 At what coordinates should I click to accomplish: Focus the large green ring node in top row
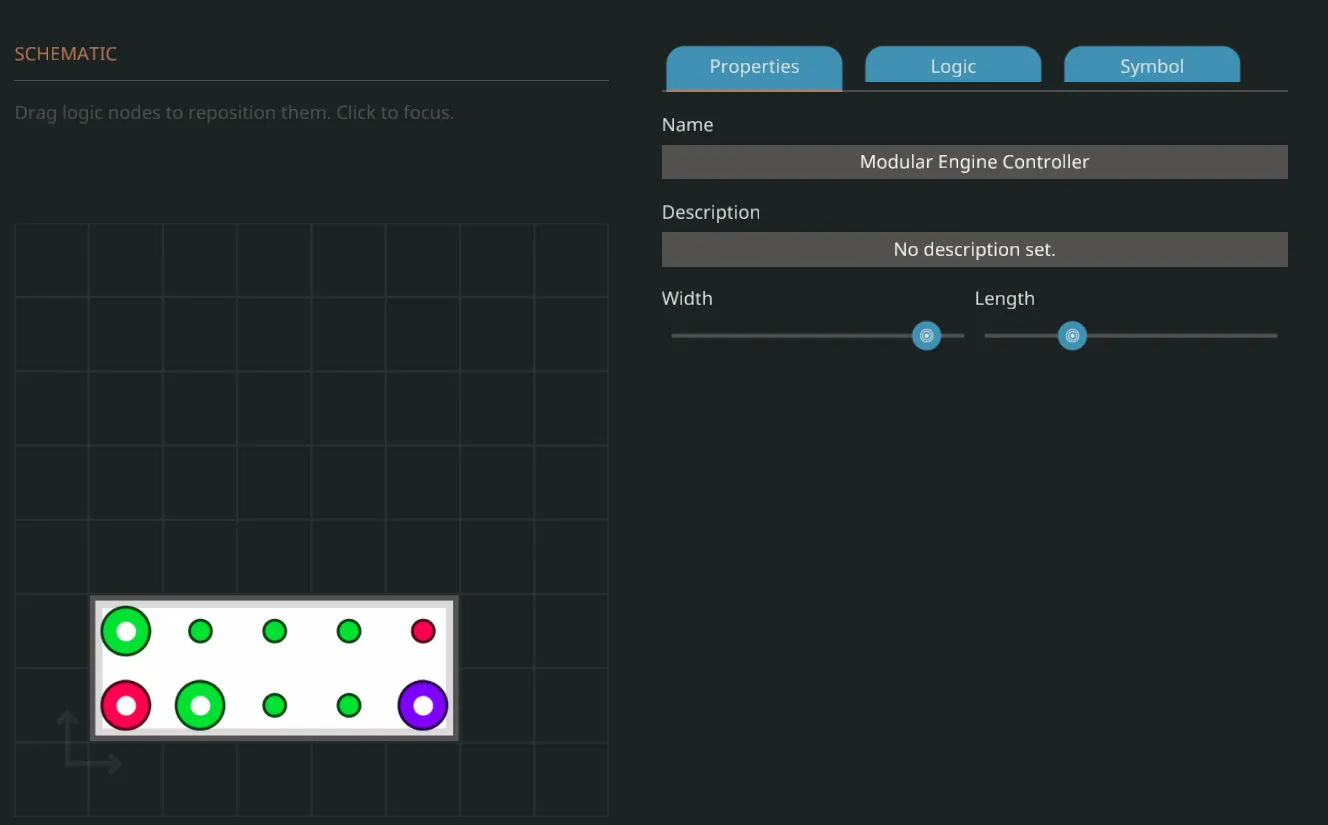[126, 631]
